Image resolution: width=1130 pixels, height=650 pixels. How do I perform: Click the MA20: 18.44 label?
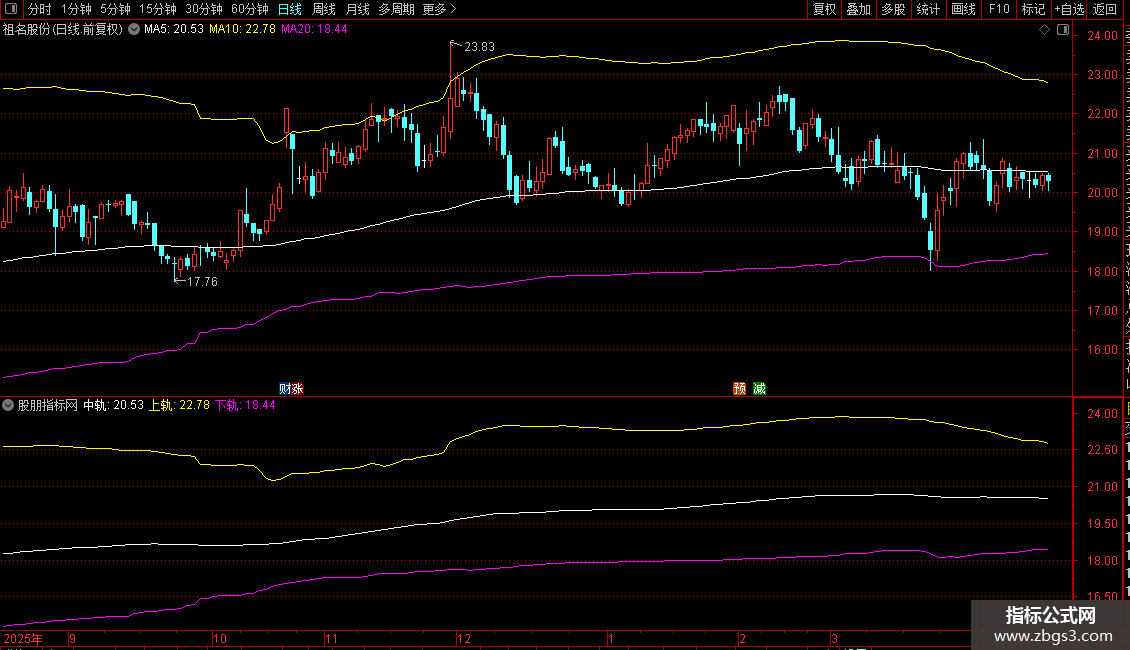point(314,30)
